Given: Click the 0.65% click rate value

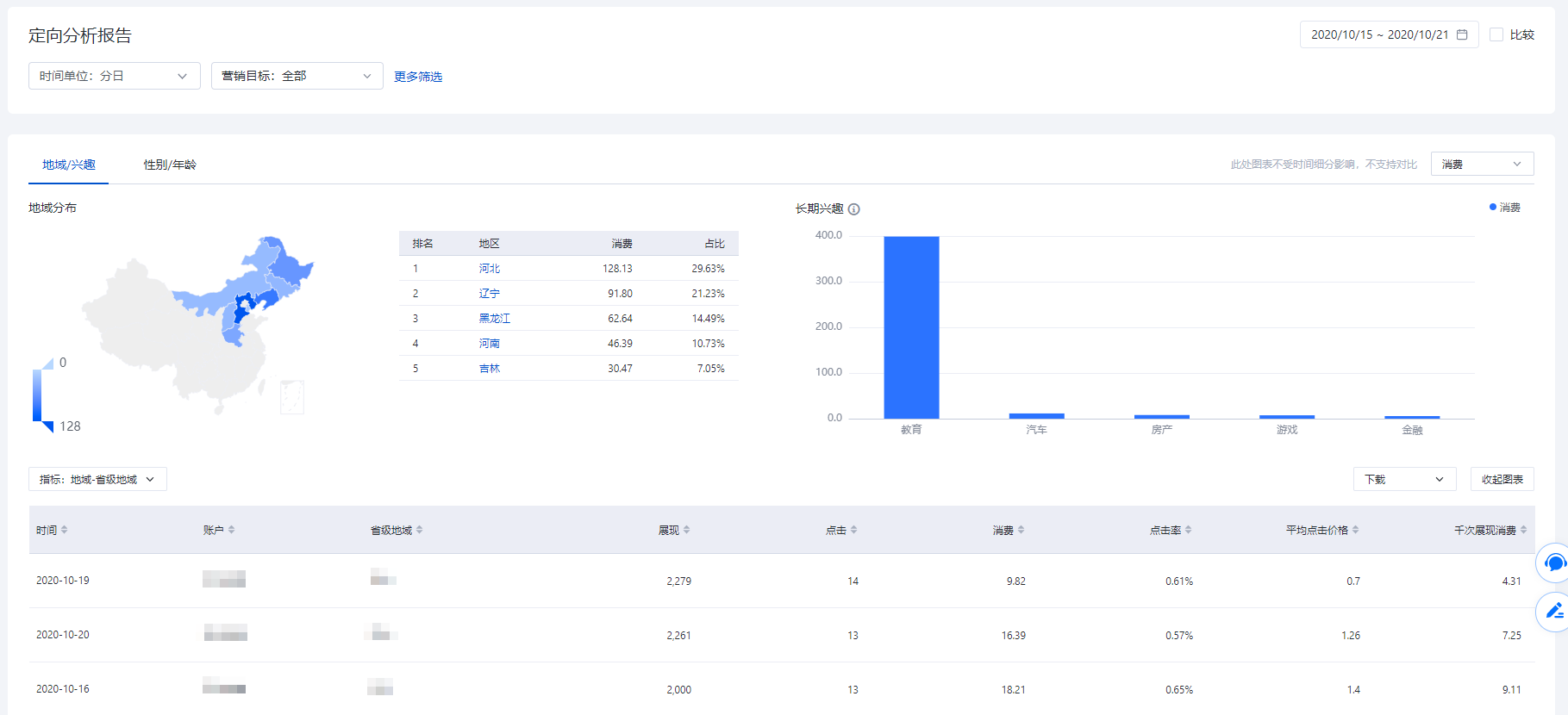Looking at the screenshot, I should 1179,690.
